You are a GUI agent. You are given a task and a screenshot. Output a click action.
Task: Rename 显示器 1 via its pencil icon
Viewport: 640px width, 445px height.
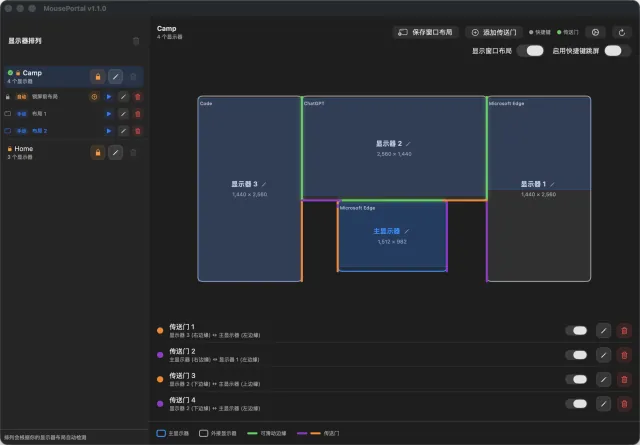coord(552,184)
